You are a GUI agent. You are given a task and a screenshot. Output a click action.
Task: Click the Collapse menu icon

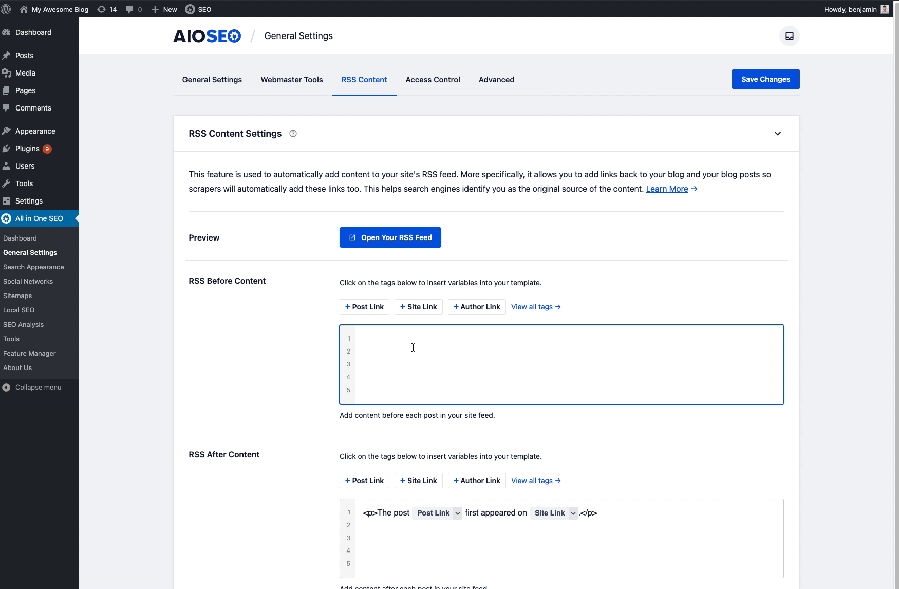6,387
